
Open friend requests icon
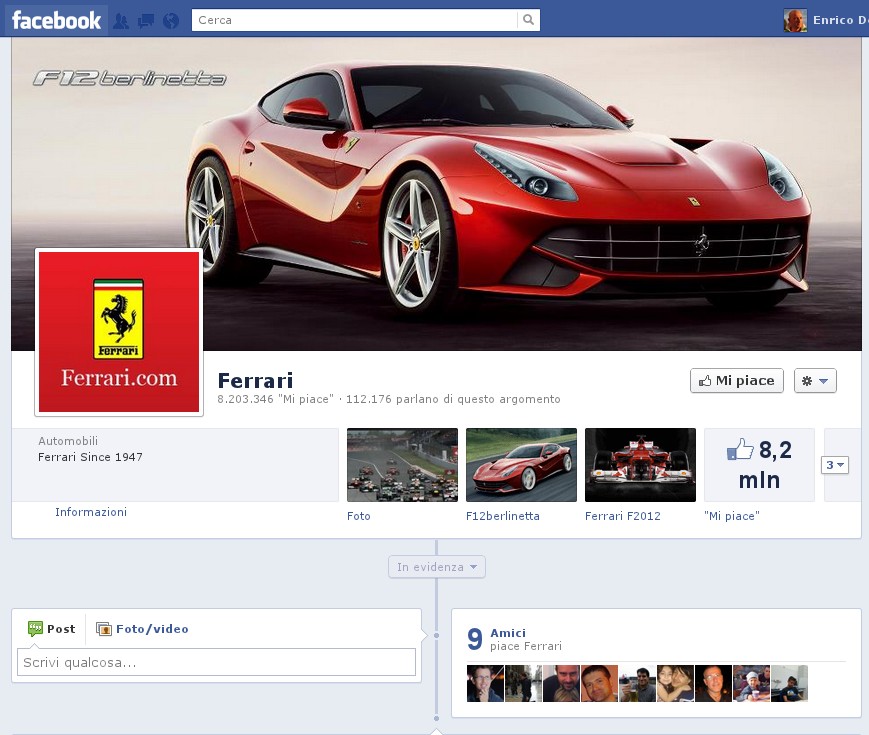(121, 21)
